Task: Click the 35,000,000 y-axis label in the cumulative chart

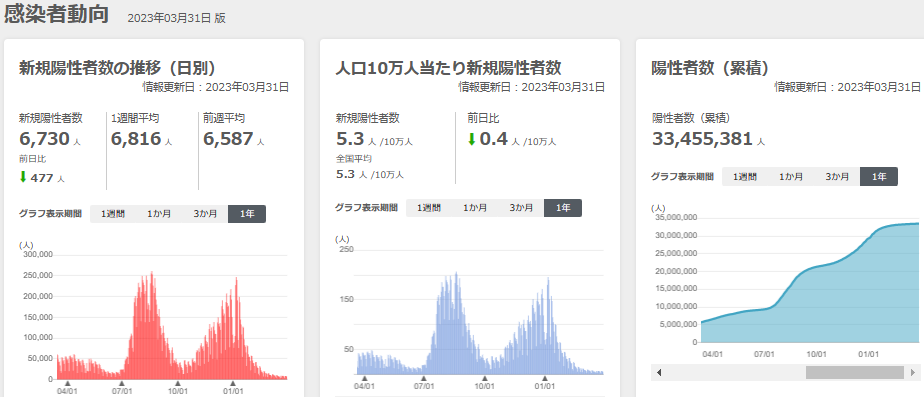Action: [x=676, y=217]
